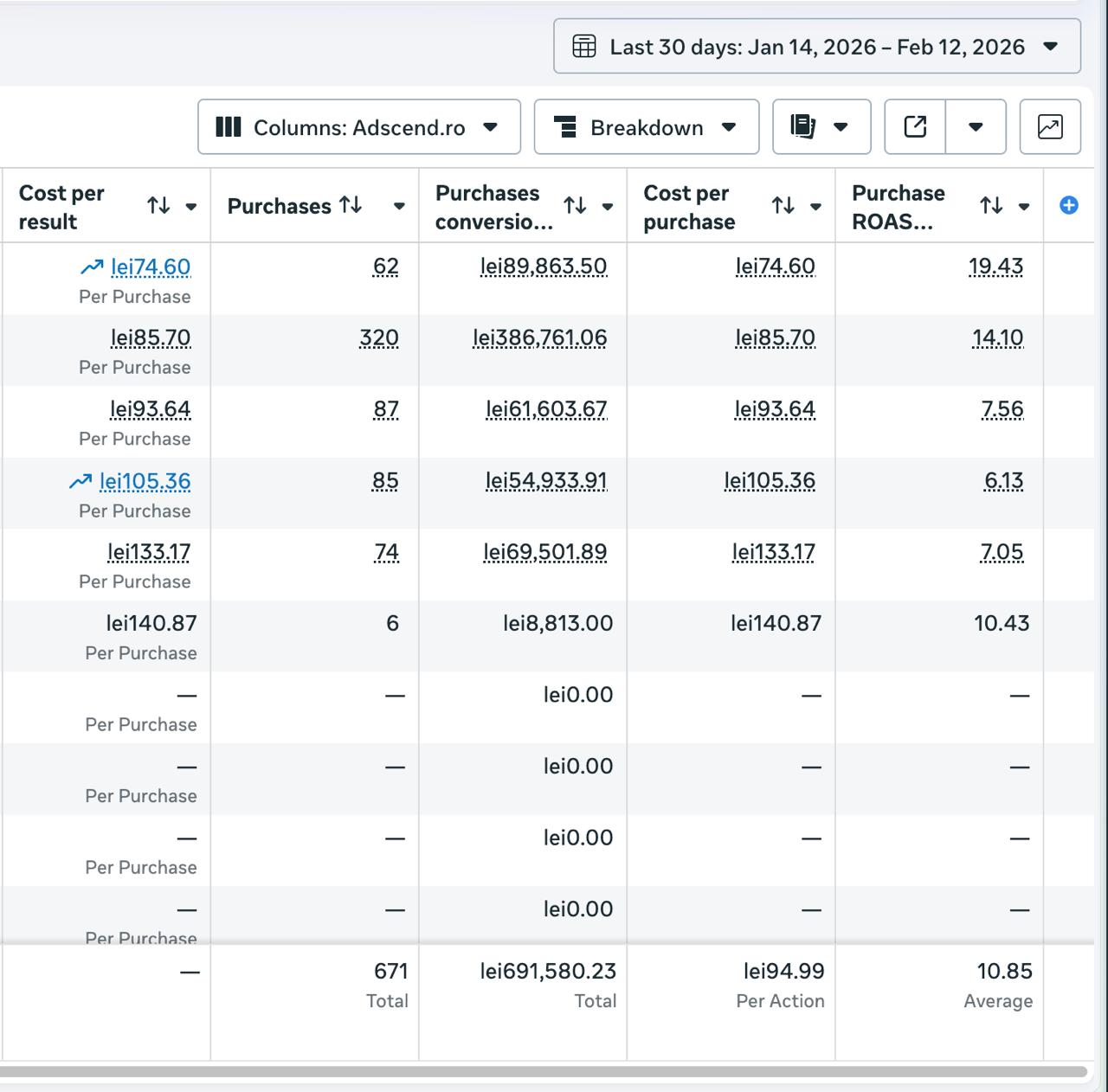The image size is (1108, 1092).
Task: Sort by Cost per purchase column arrows
Action: (783, 205)
